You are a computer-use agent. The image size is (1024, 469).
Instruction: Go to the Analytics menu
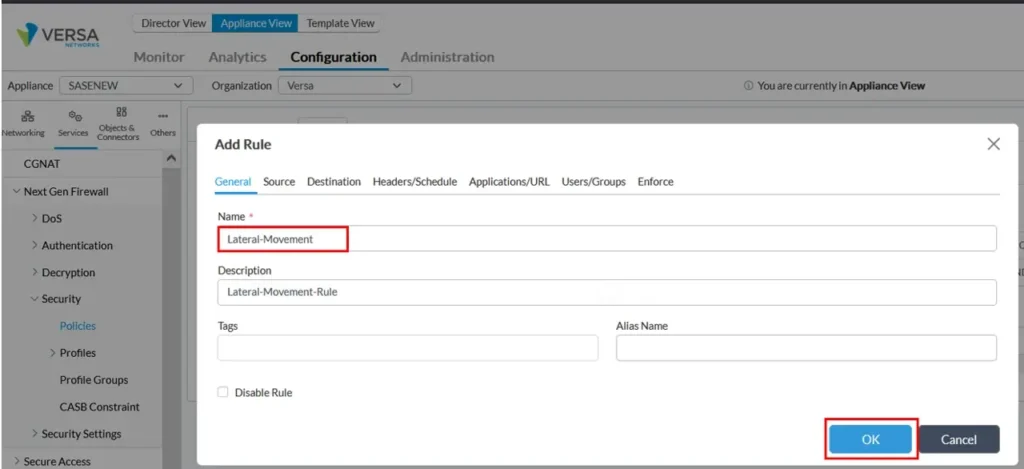[x=237, y=57]
